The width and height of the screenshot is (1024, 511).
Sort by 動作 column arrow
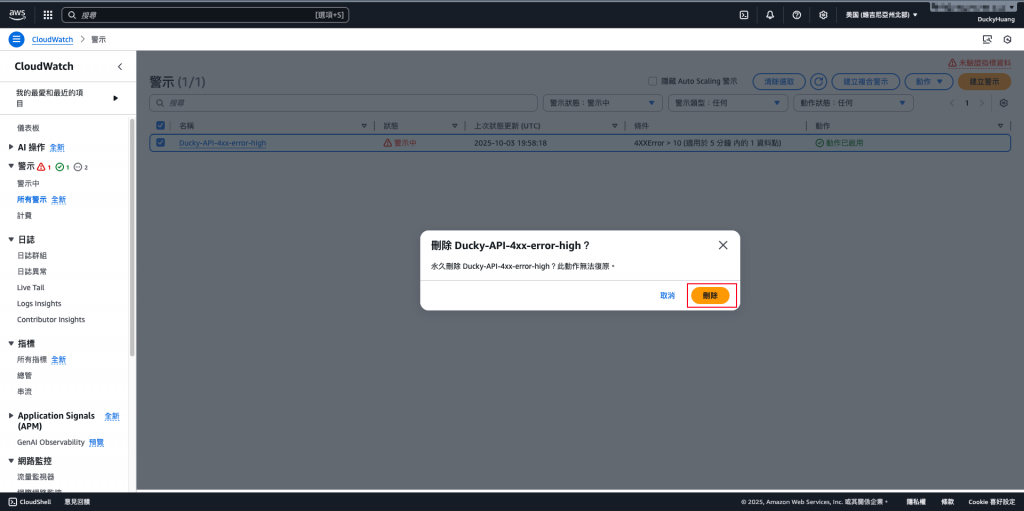point(1000,125)
